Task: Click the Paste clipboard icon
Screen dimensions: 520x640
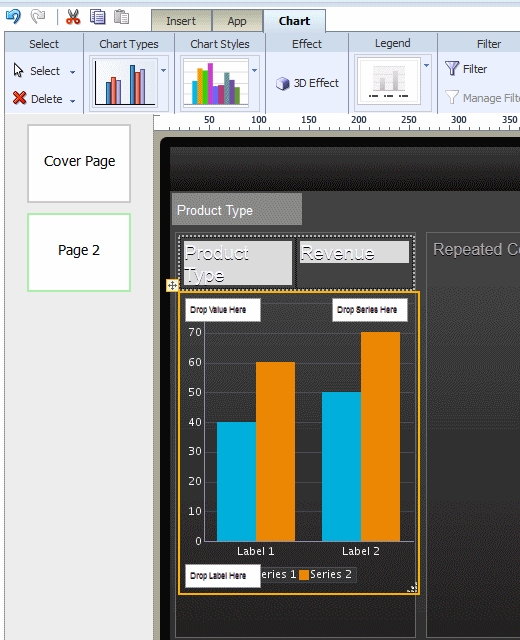Action: pyautogui.click(x=122, y=17)
